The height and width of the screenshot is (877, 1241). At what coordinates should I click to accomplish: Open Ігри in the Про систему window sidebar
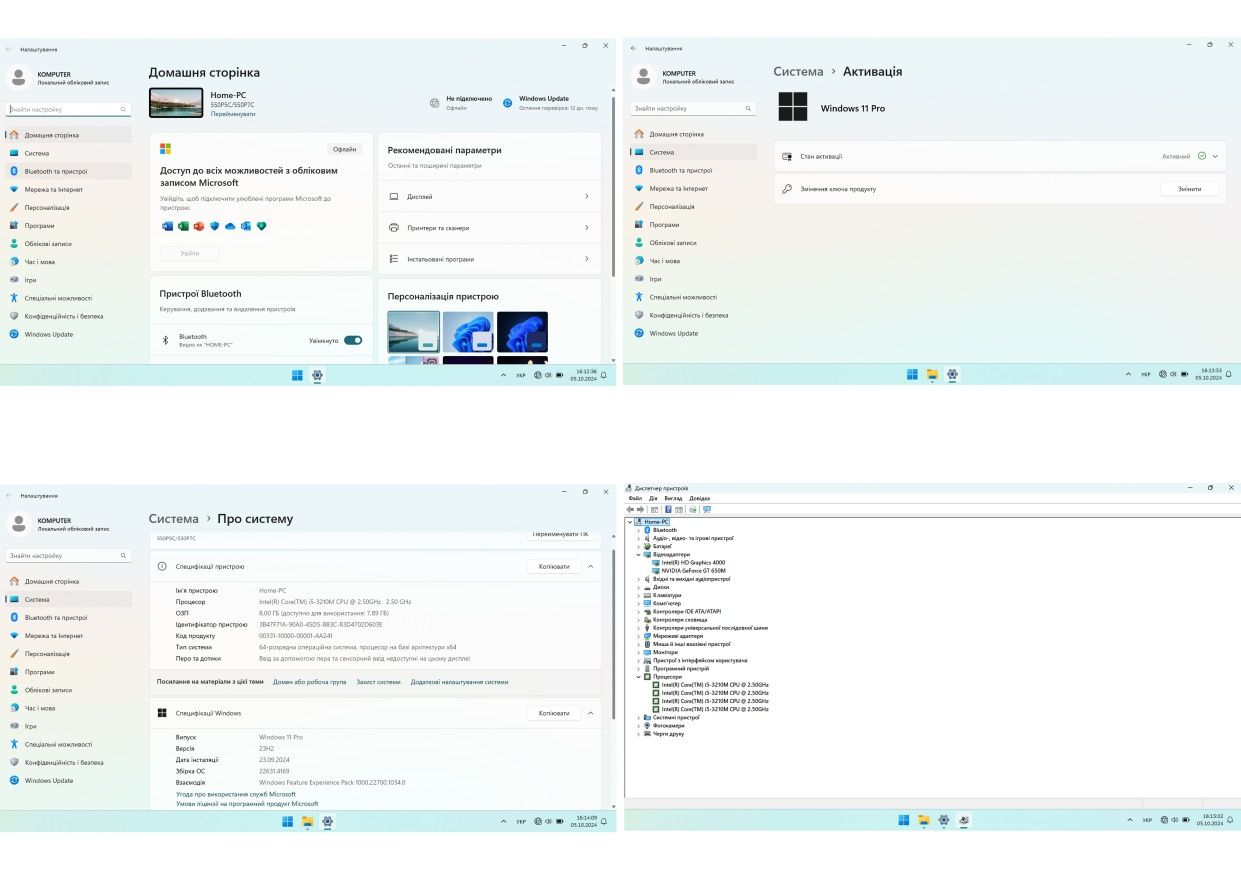point(68,726)
